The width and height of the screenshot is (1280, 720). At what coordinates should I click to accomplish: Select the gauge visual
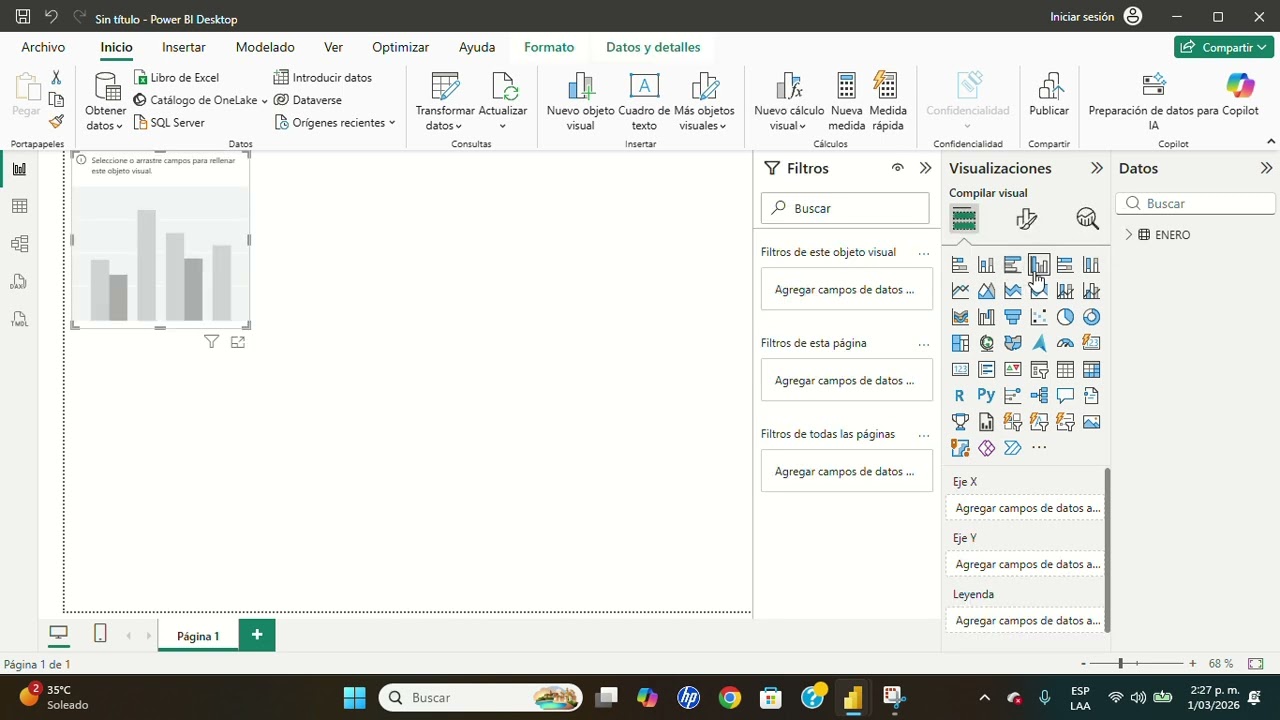pos(1065,343)
